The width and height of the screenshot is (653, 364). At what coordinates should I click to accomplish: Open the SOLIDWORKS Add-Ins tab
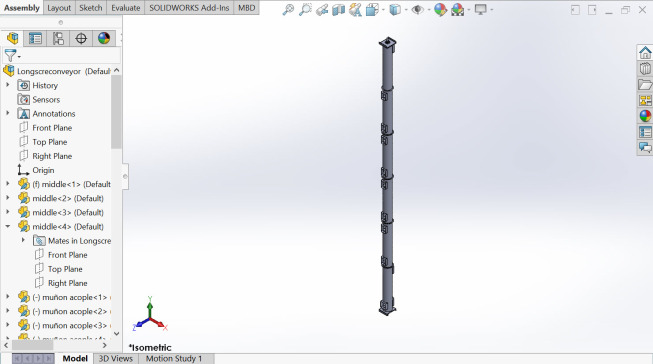coord(189,7)
